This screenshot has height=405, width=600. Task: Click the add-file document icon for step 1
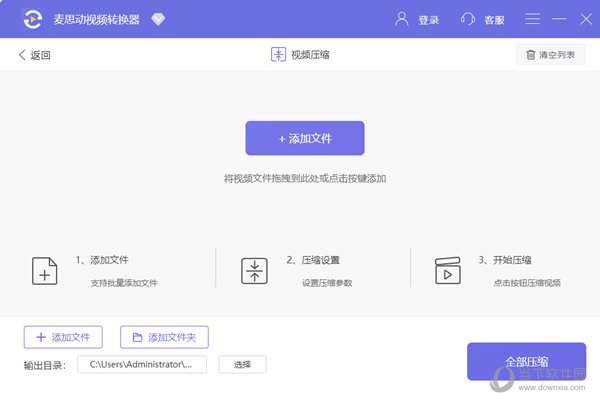(x=45, y=271)
